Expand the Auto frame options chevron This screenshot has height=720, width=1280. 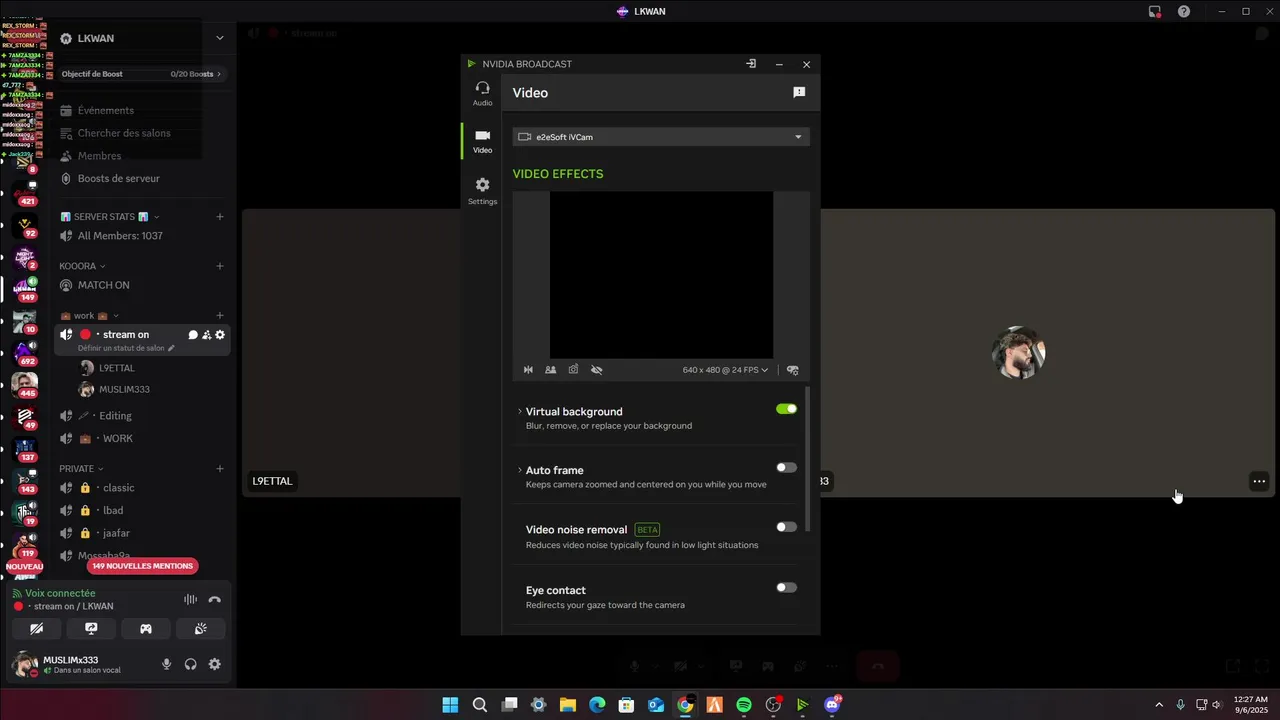click(x=520, y=470)
